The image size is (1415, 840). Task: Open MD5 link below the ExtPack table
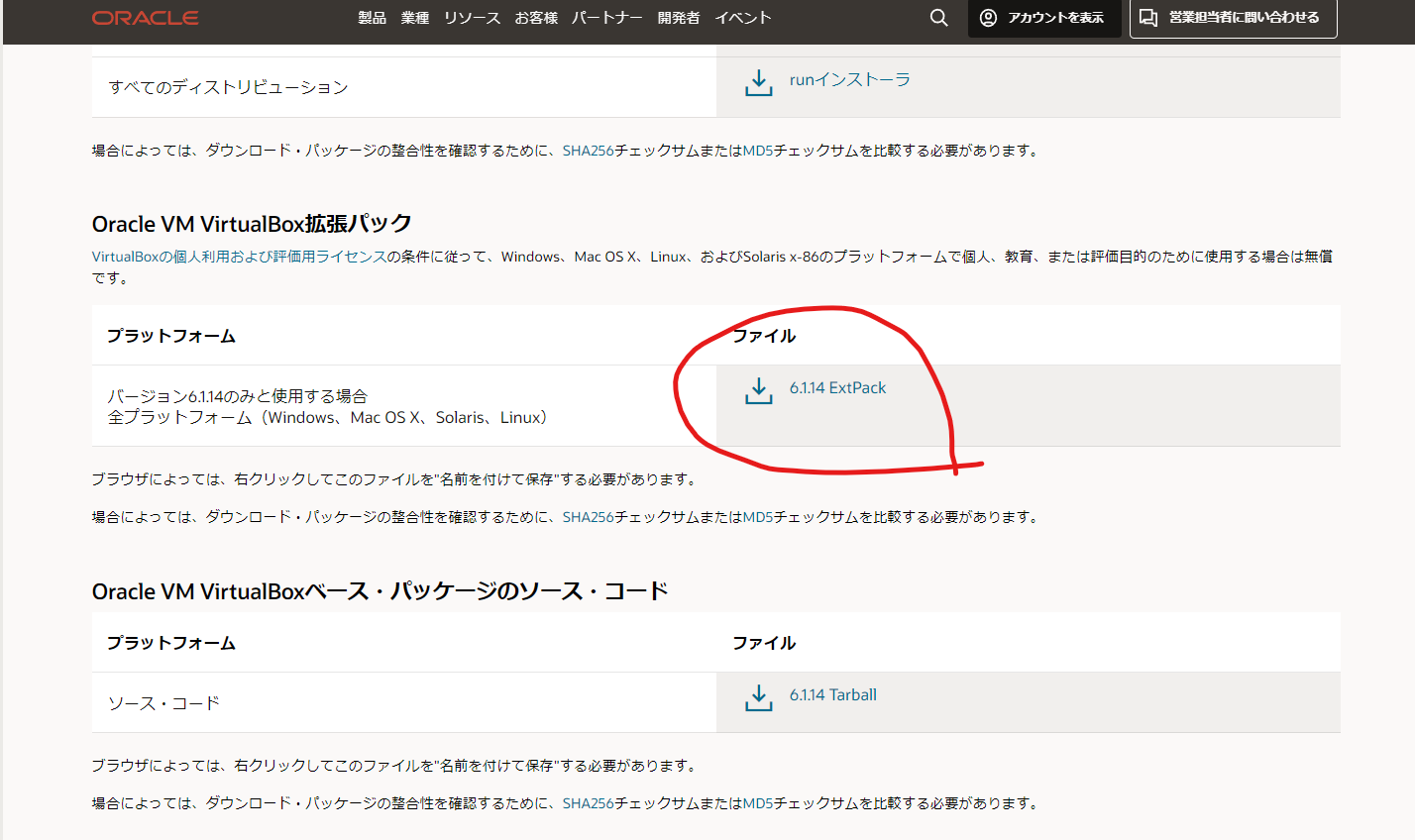click(758, 517)
